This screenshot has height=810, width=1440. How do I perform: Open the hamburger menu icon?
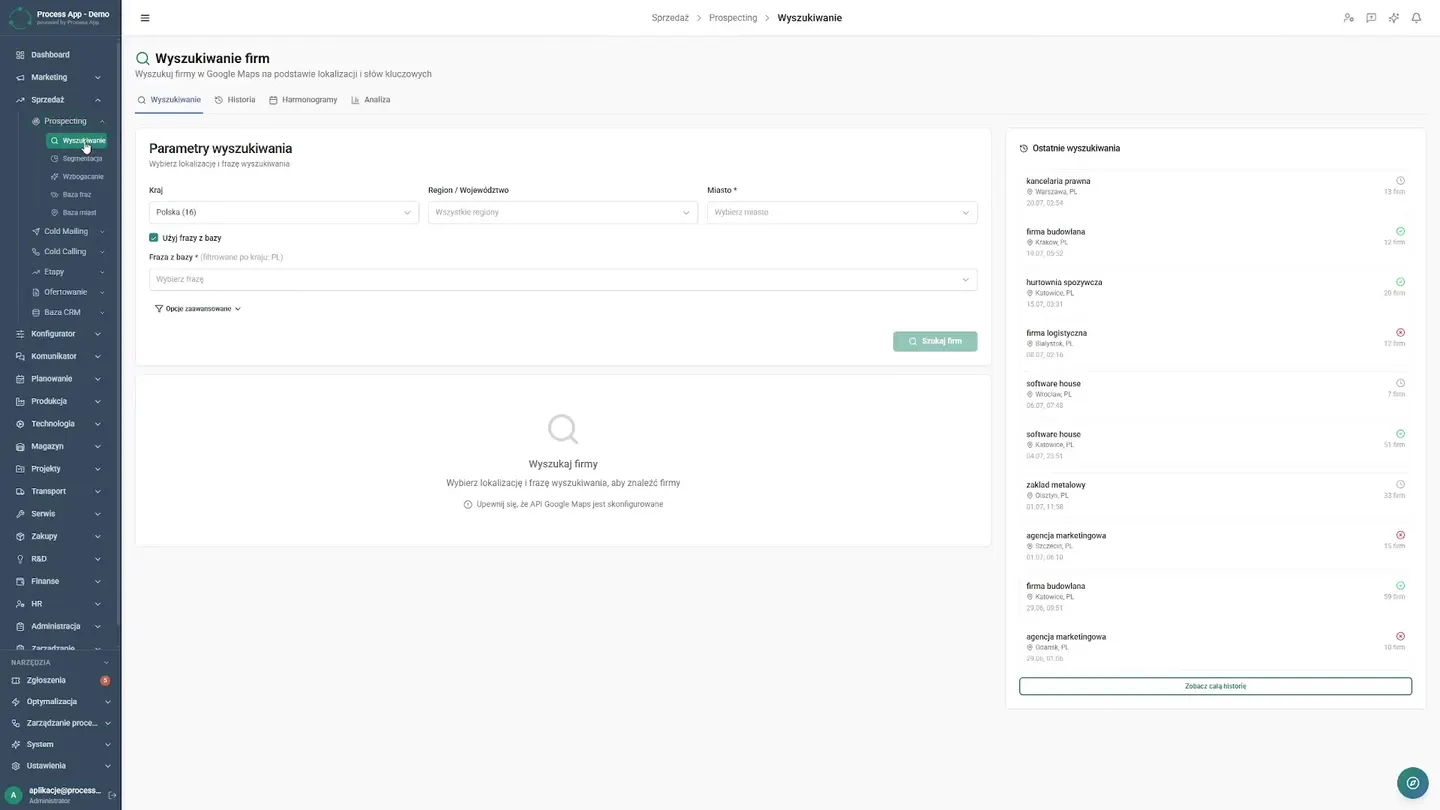pos(145,18)
